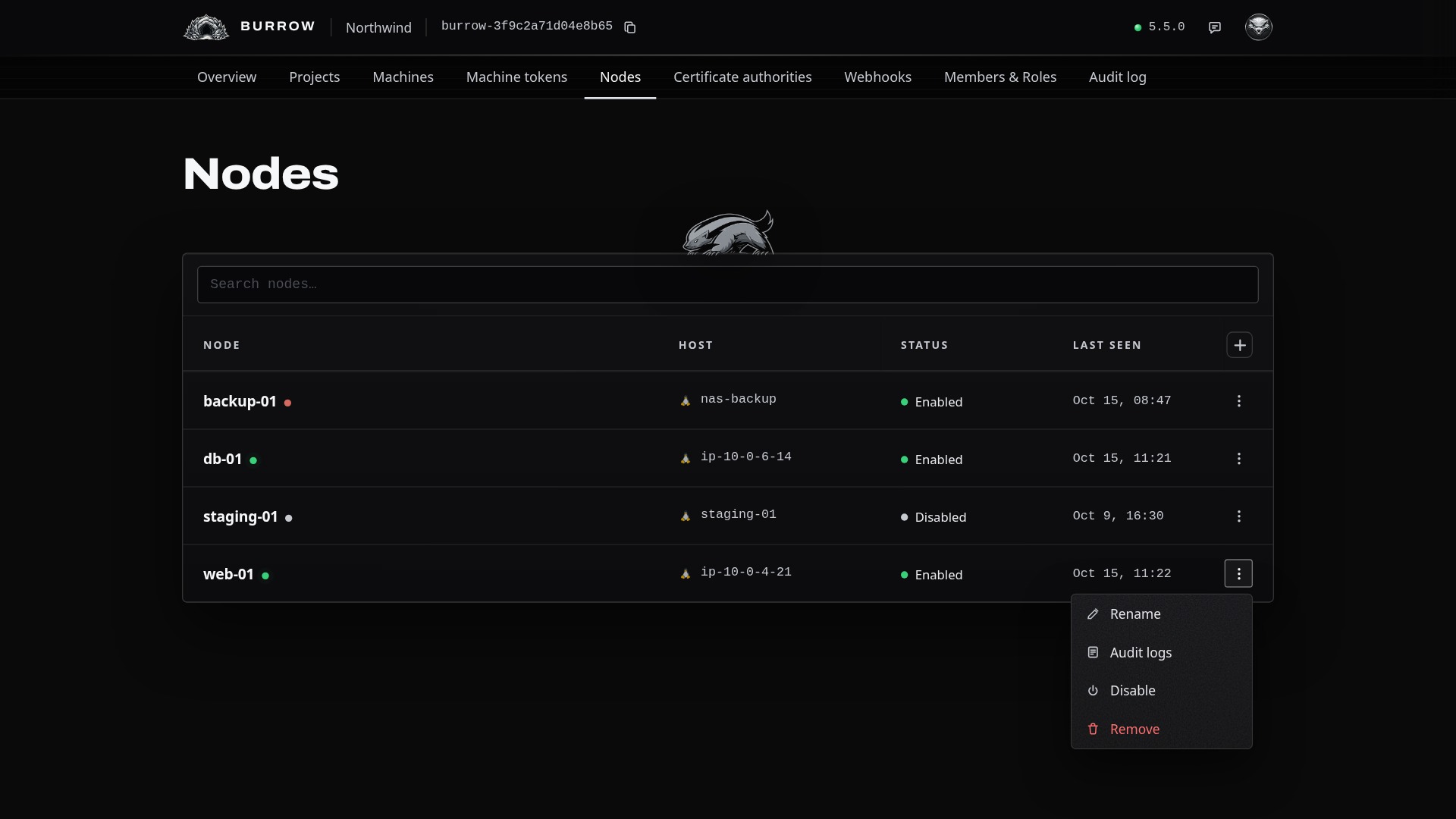Copy the burrow instance ID

[629, 27]
